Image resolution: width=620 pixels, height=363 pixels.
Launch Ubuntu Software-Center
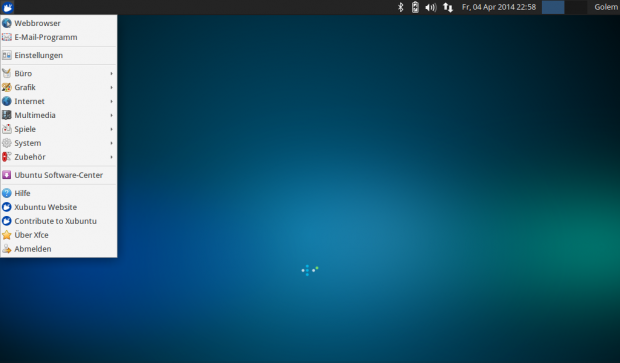(x=59, y=175)
